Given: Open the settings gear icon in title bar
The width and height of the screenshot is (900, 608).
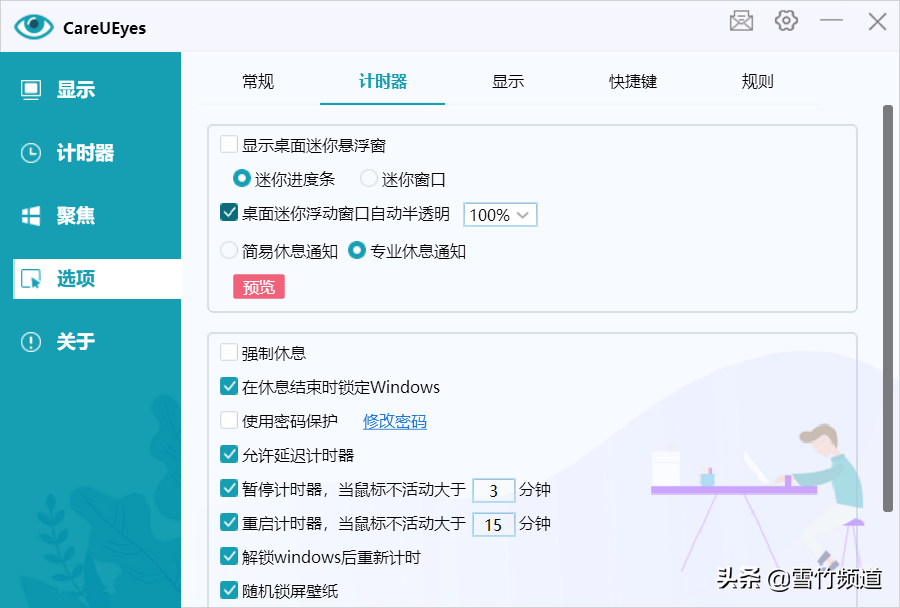Looking at the screenshot, I should point(787,21).
